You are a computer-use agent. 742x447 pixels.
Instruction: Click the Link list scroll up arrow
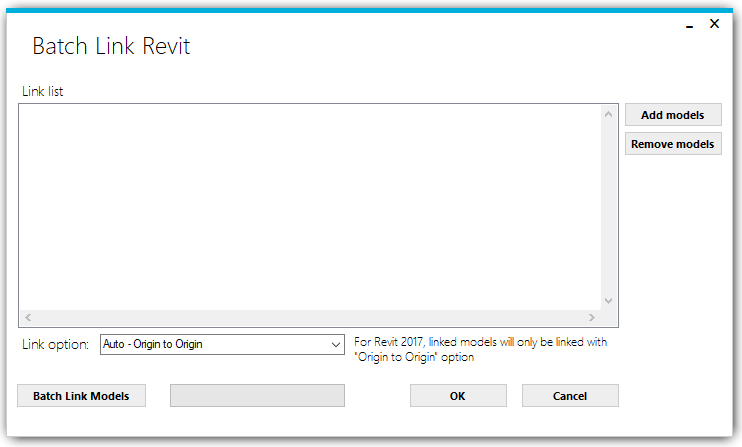[609, 114]
